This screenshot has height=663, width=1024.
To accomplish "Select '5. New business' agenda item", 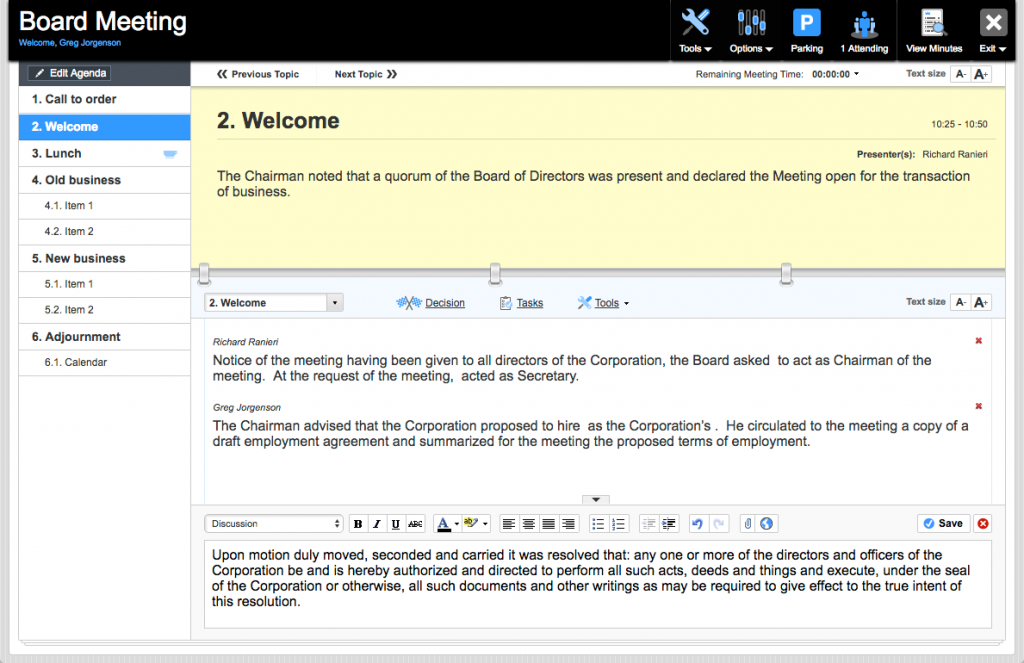I will click(x=104, y=259).
